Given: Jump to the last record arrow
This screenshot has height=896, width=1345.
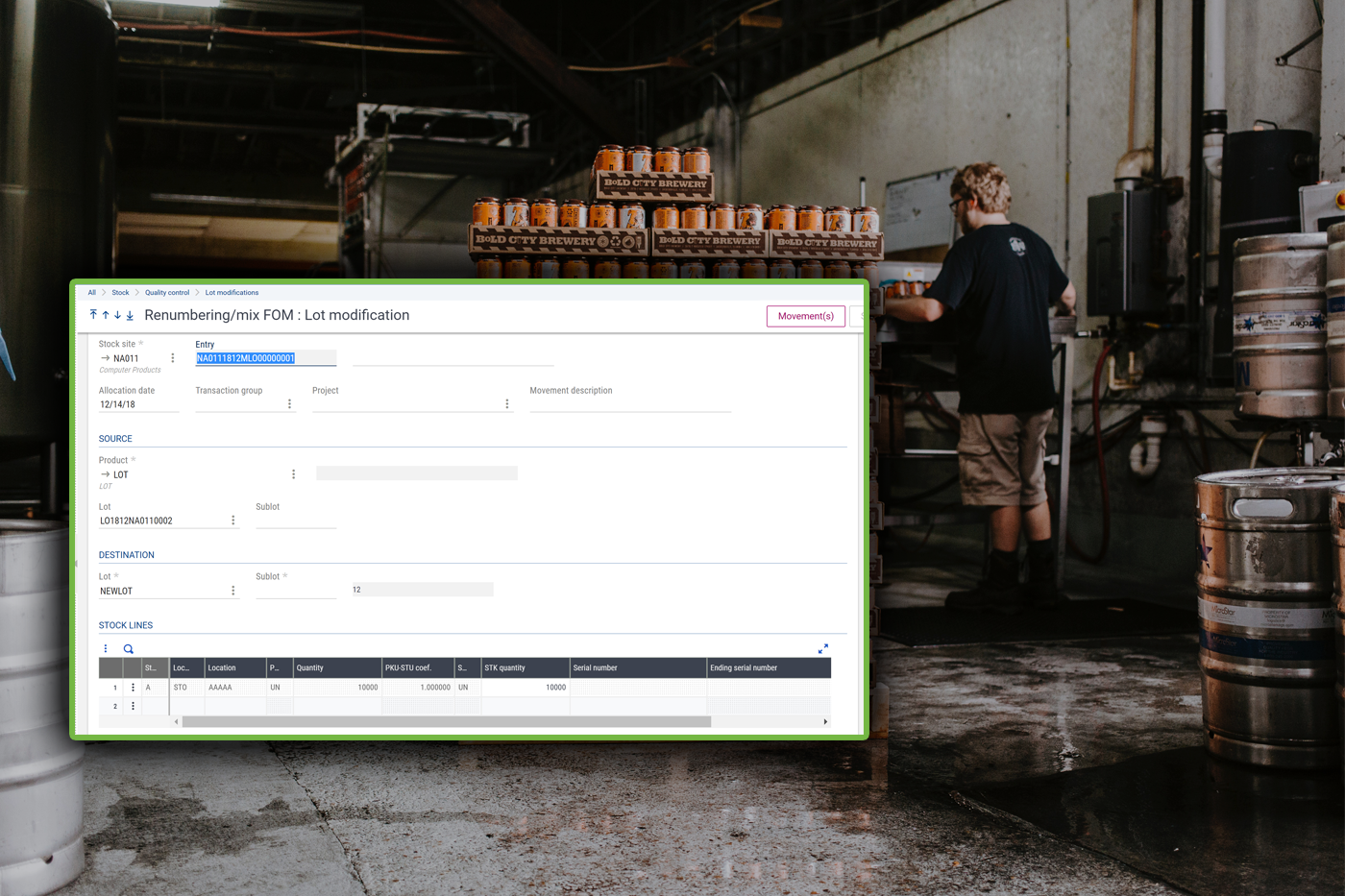Looking at the screenshot, I should [x=130, y=315].
